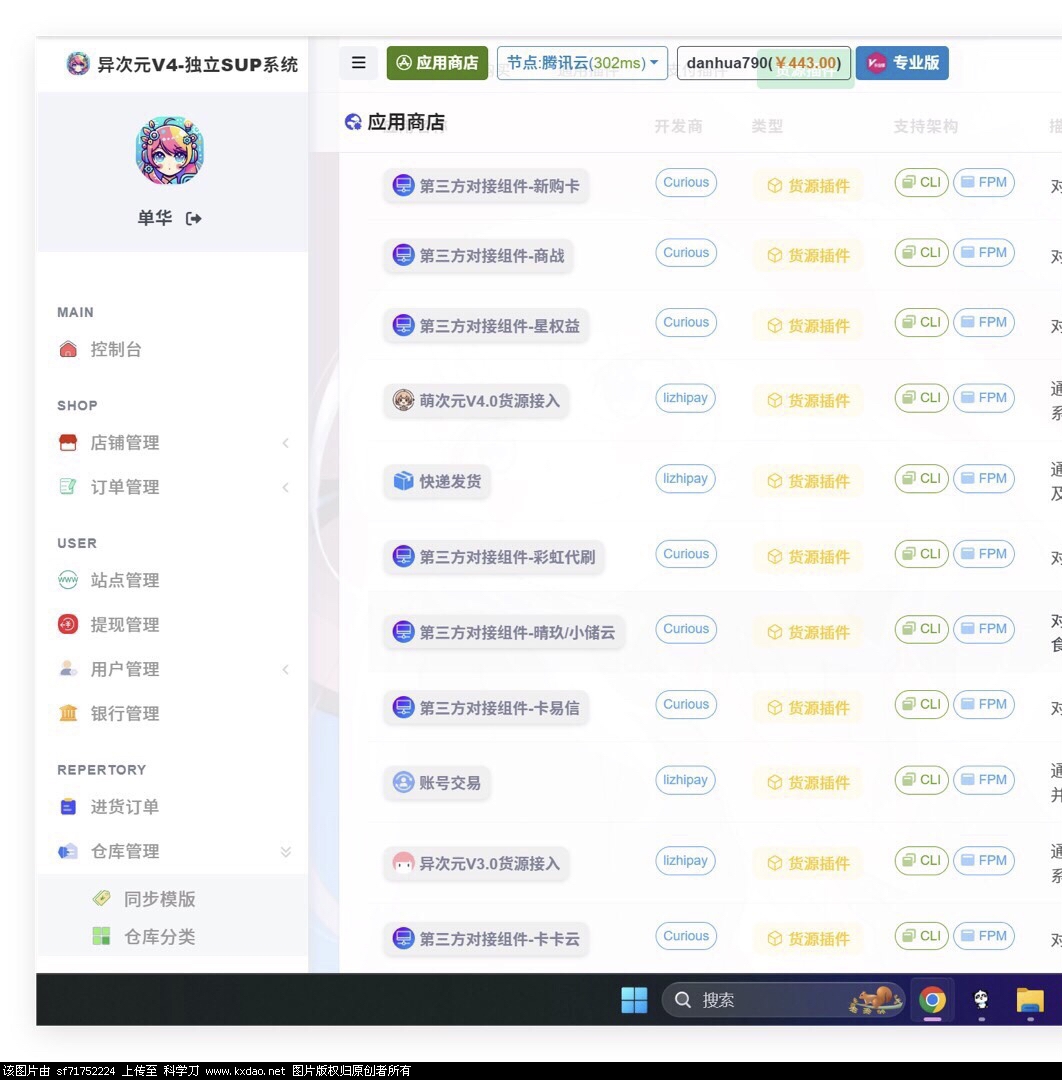Click the 专业版 edition badge

902,63
